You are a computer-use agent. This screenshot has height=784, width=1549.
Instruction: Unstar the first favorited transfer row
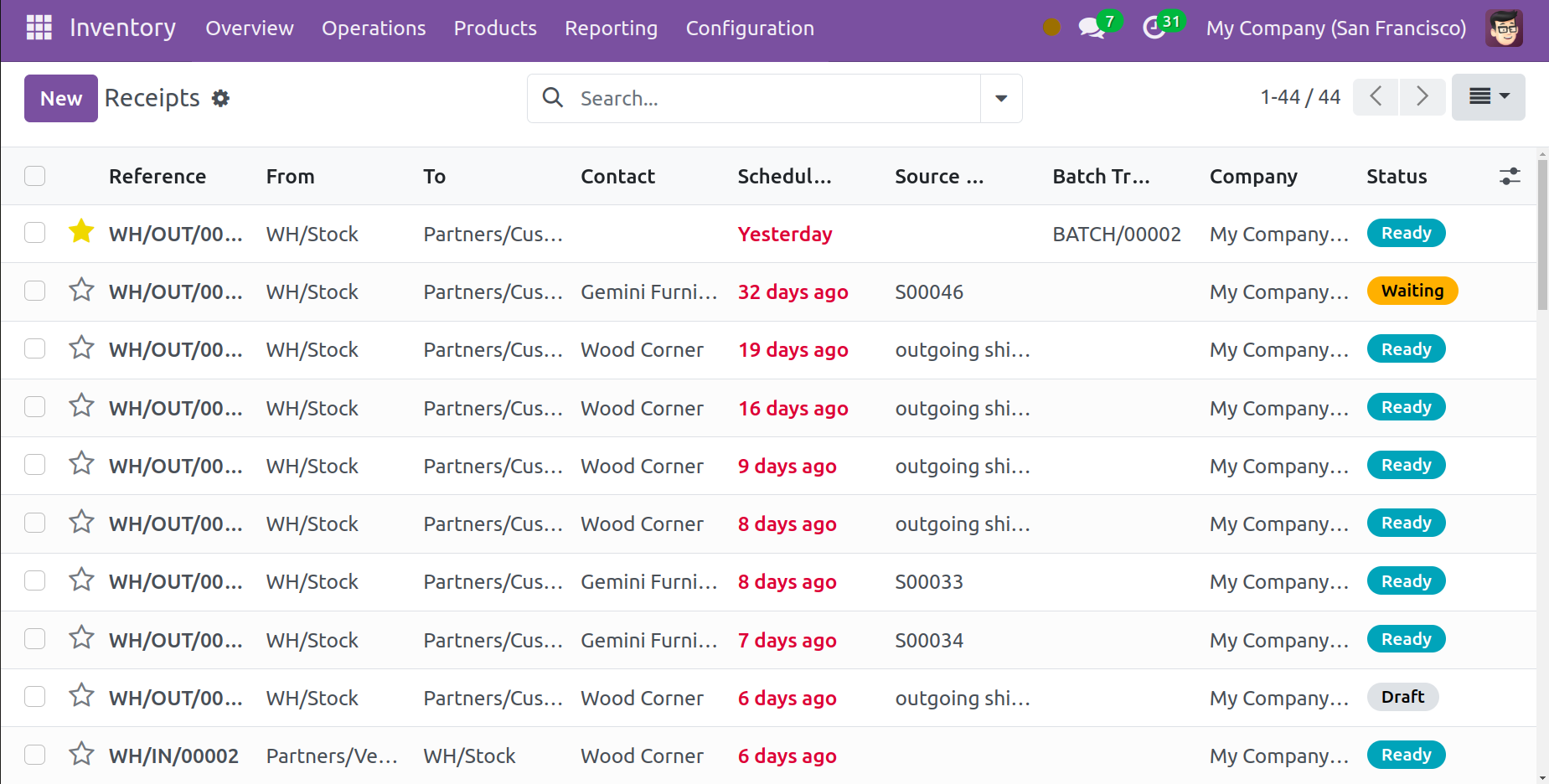(81, 231)
